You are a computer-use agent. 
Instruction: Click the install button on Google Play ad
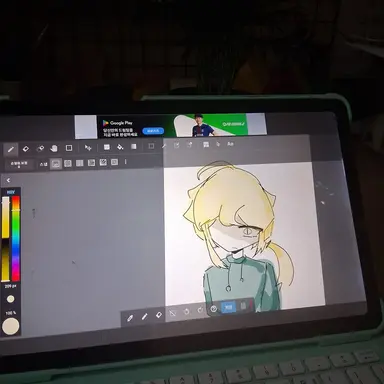pos(153,131)
